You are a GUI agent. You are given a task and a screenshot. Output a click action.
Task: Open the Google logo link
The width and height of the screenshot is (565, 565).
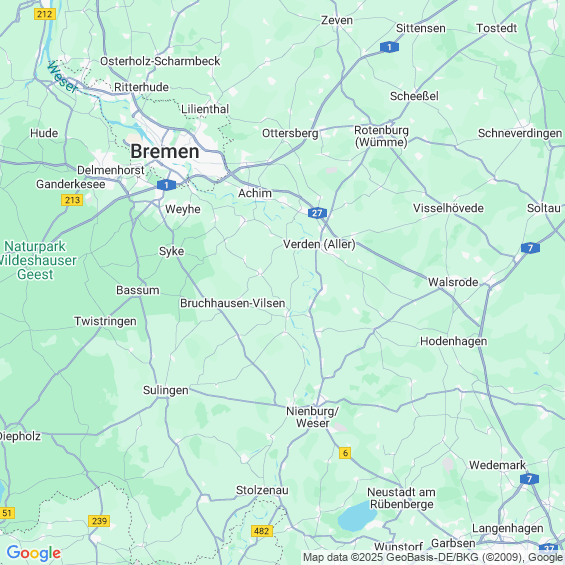click(x=34, y=553)
